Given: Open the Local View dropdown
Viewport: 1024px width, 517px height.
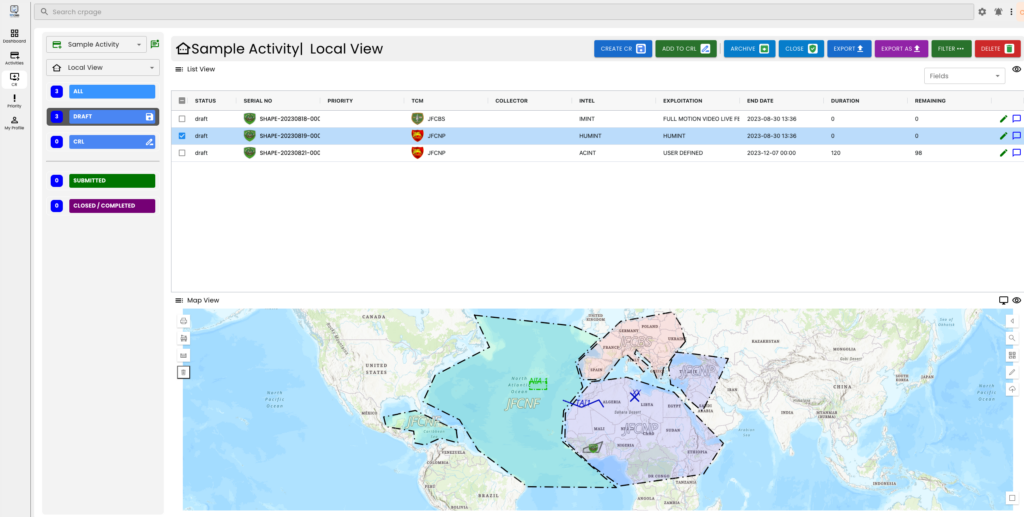Looking at the screenshot, I should coord(103,68).
